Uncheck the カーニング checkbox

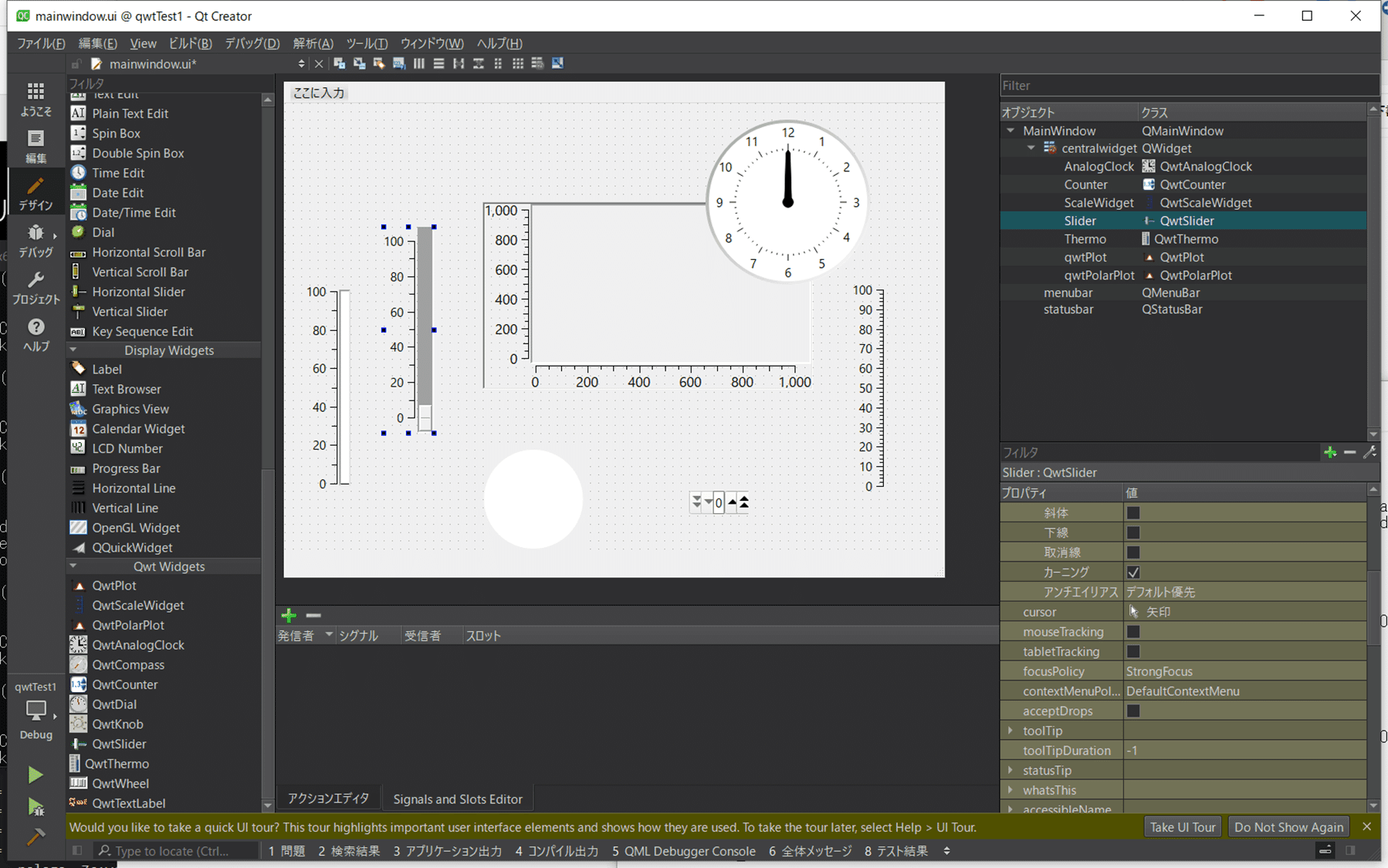pos(1133,572)
